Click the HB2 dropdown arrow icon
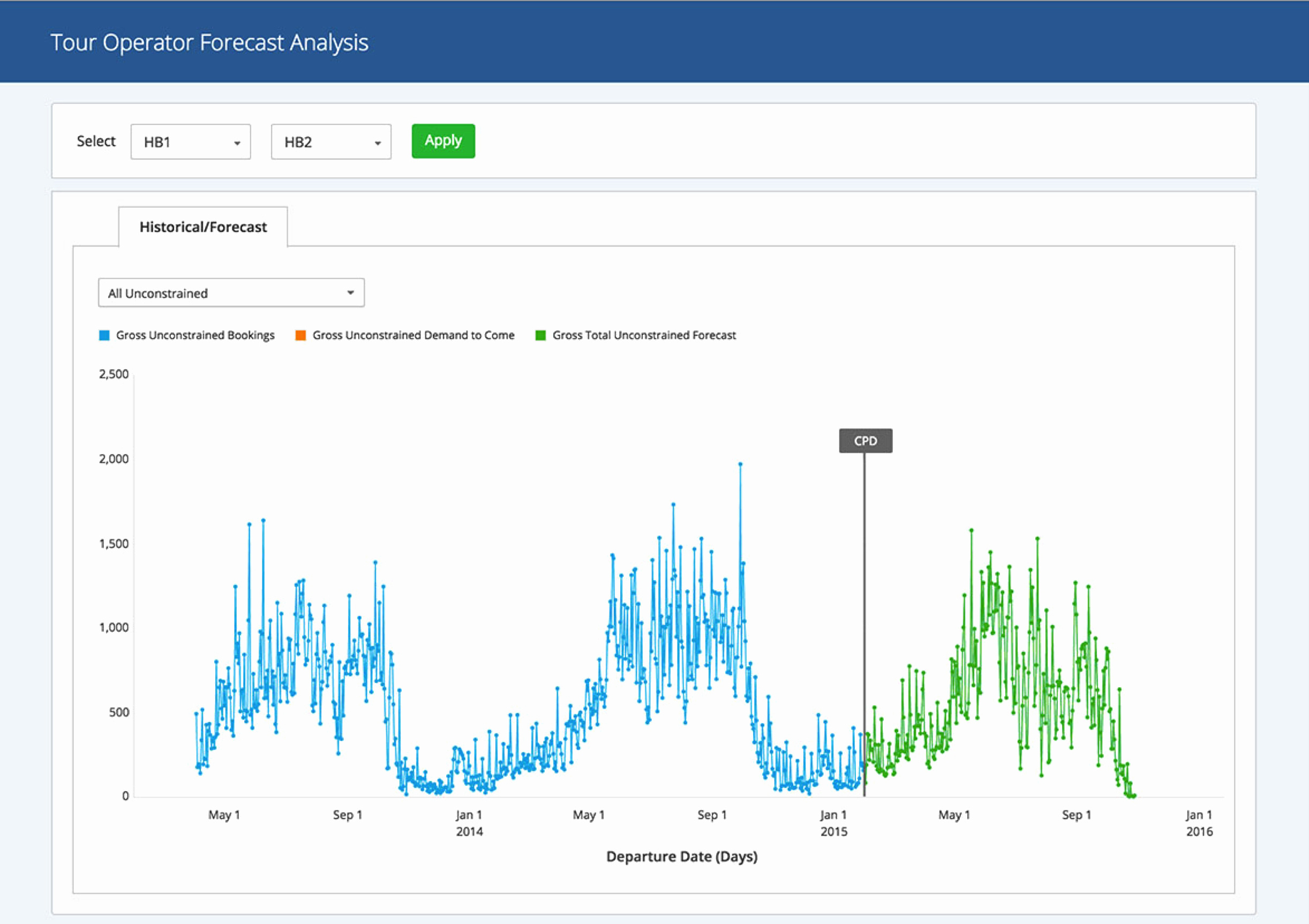The width and height of the screenshot is (1309, 924). pos(378,143)
